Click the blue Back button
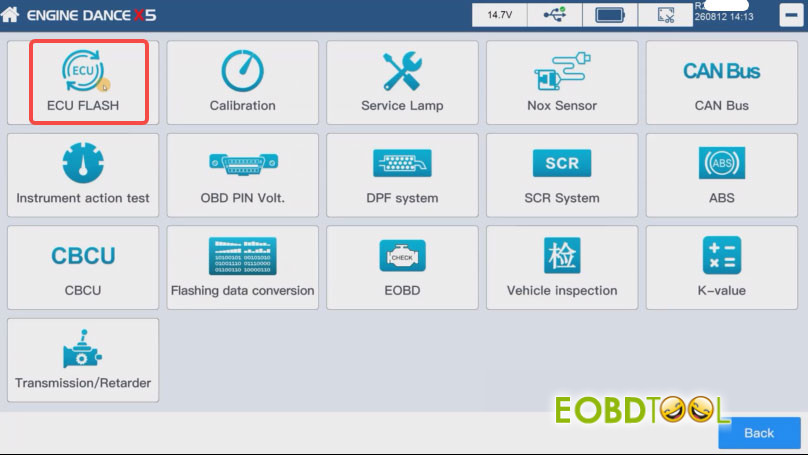 [760, 433]
